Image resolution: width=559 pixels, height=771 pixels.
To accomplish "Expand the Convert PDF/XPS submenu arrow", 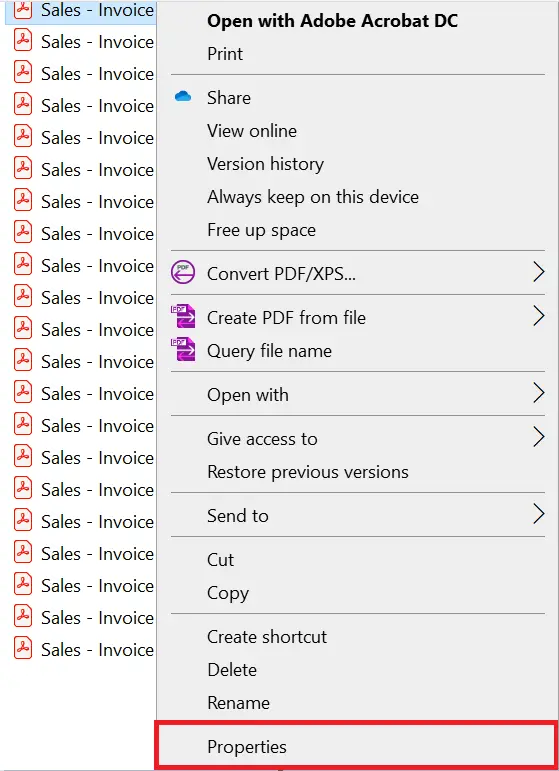I will 539,272.
